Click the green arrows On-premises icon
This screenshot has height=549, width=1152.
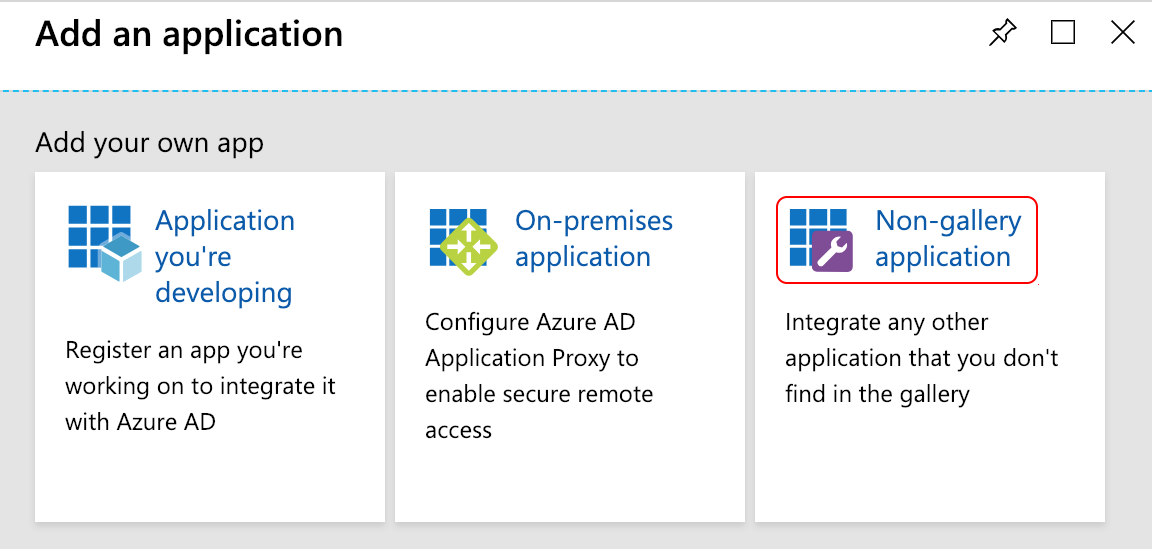[468, 247]
